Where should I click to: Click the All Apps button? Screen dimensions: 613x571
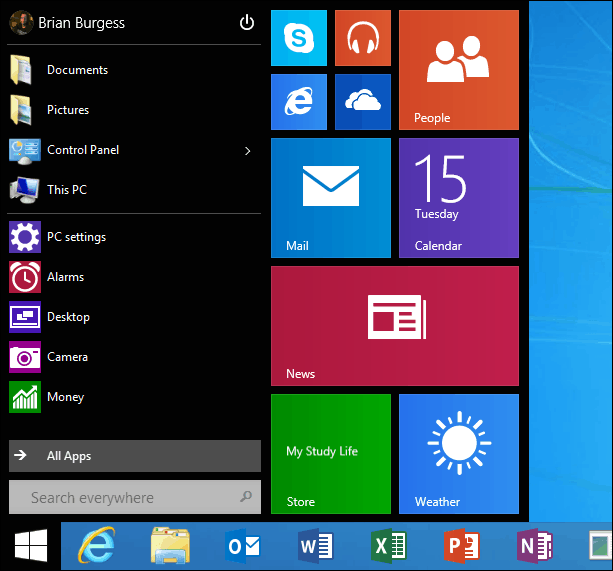click(x=135, y=456)
